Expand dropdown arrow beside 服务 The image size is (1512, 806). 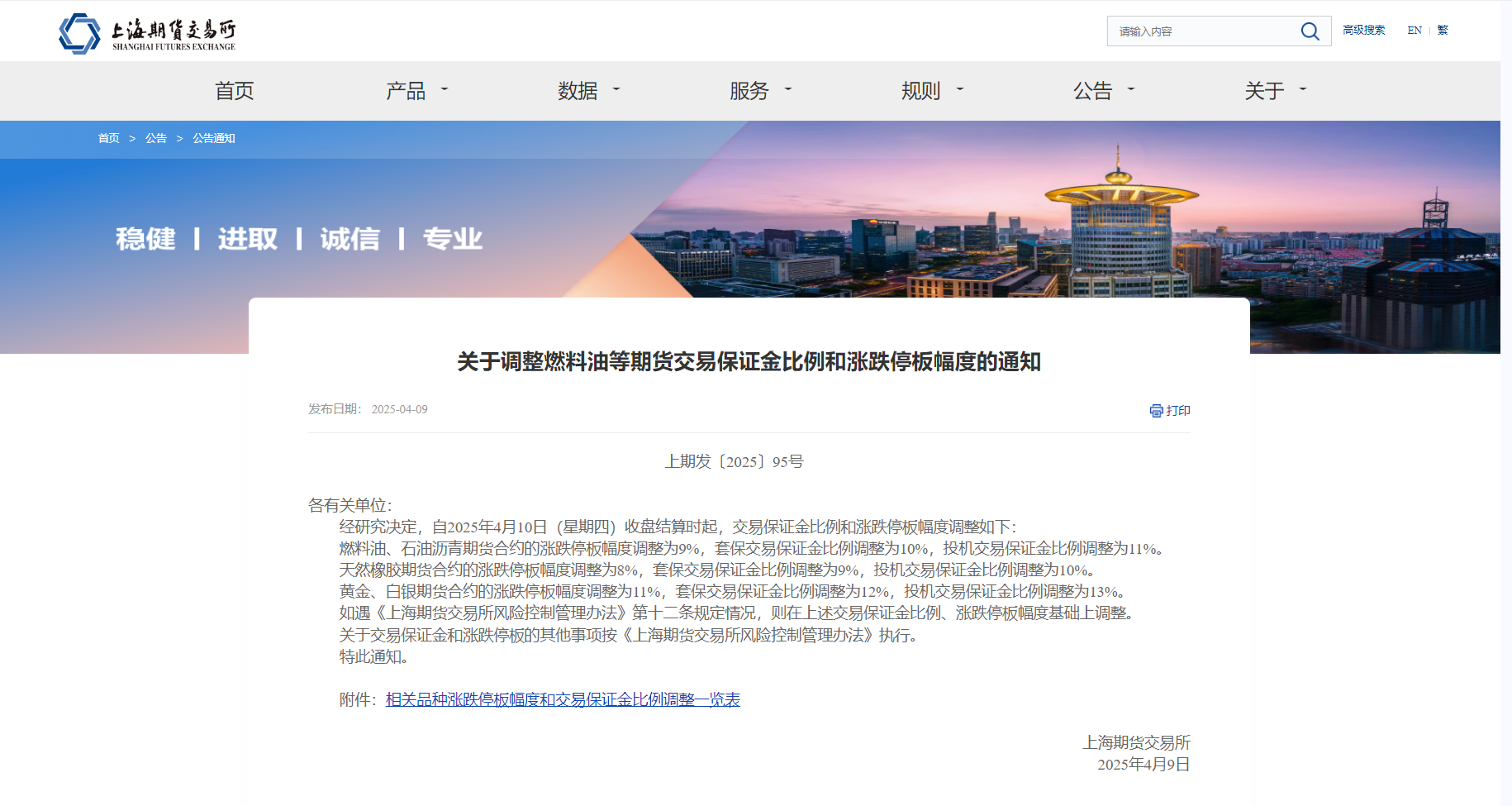click(x=788, y=88)
